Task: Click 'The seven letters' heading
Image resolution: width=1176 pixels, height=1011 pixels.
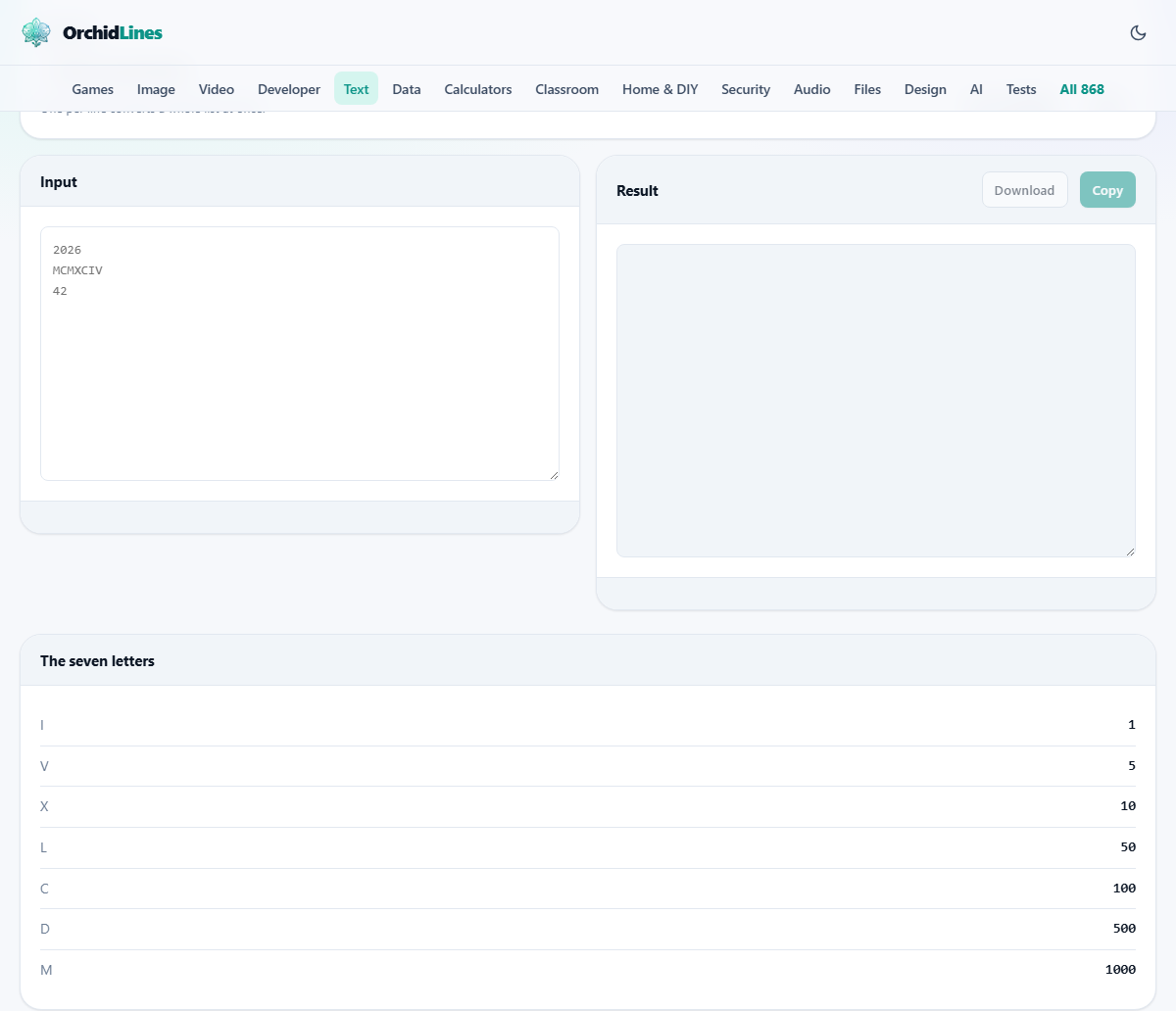Action: tap(97, 661)
